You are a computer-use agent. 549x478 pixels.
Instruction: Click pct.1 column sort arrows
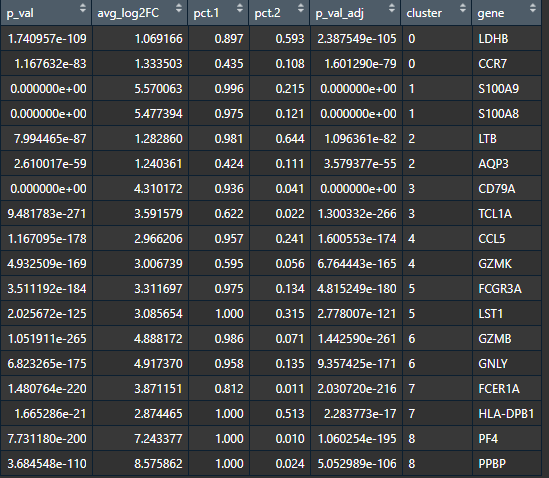(x=239, y=8)
